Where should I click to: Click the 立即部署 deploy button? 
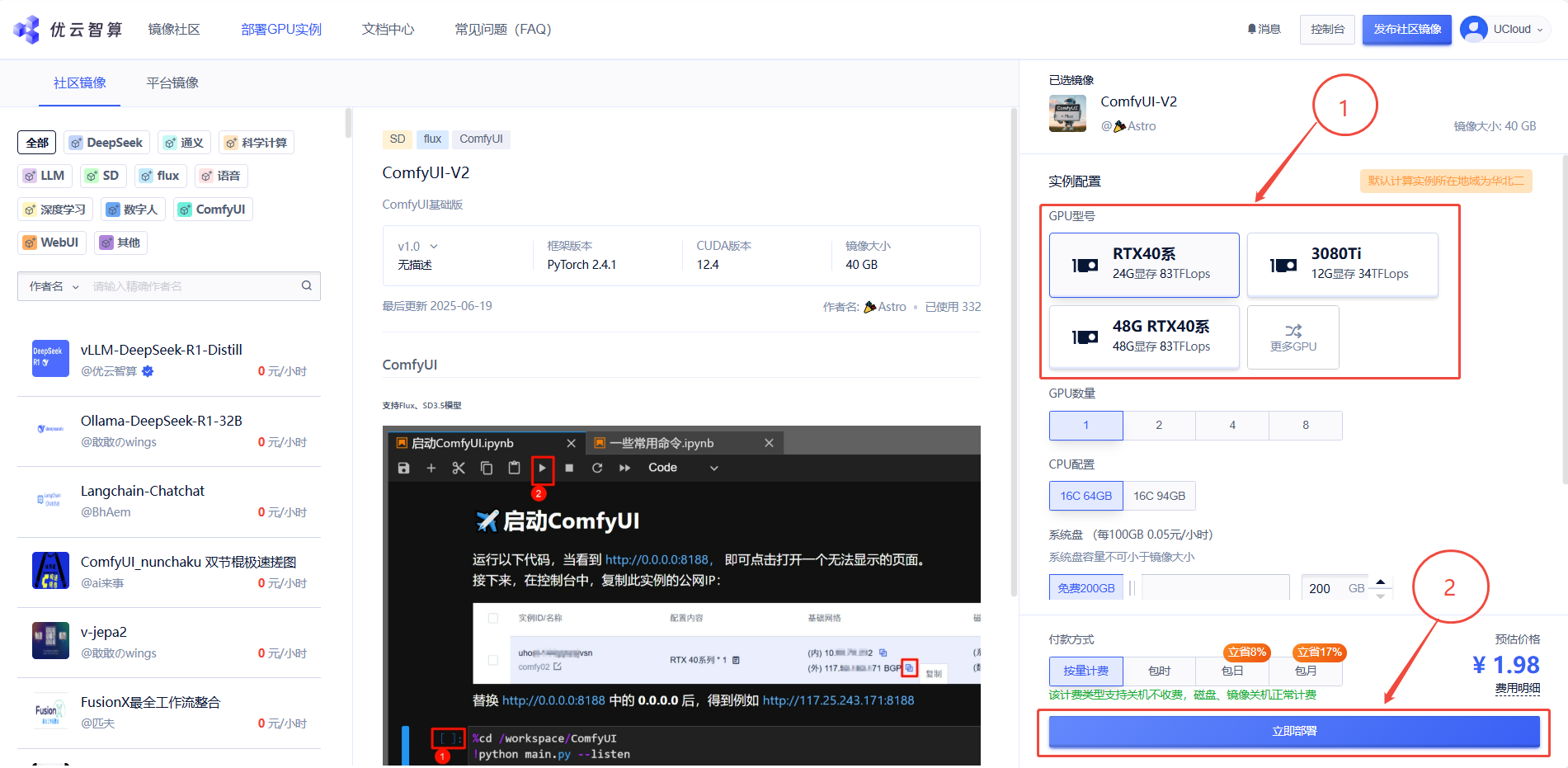point(1294,731)
